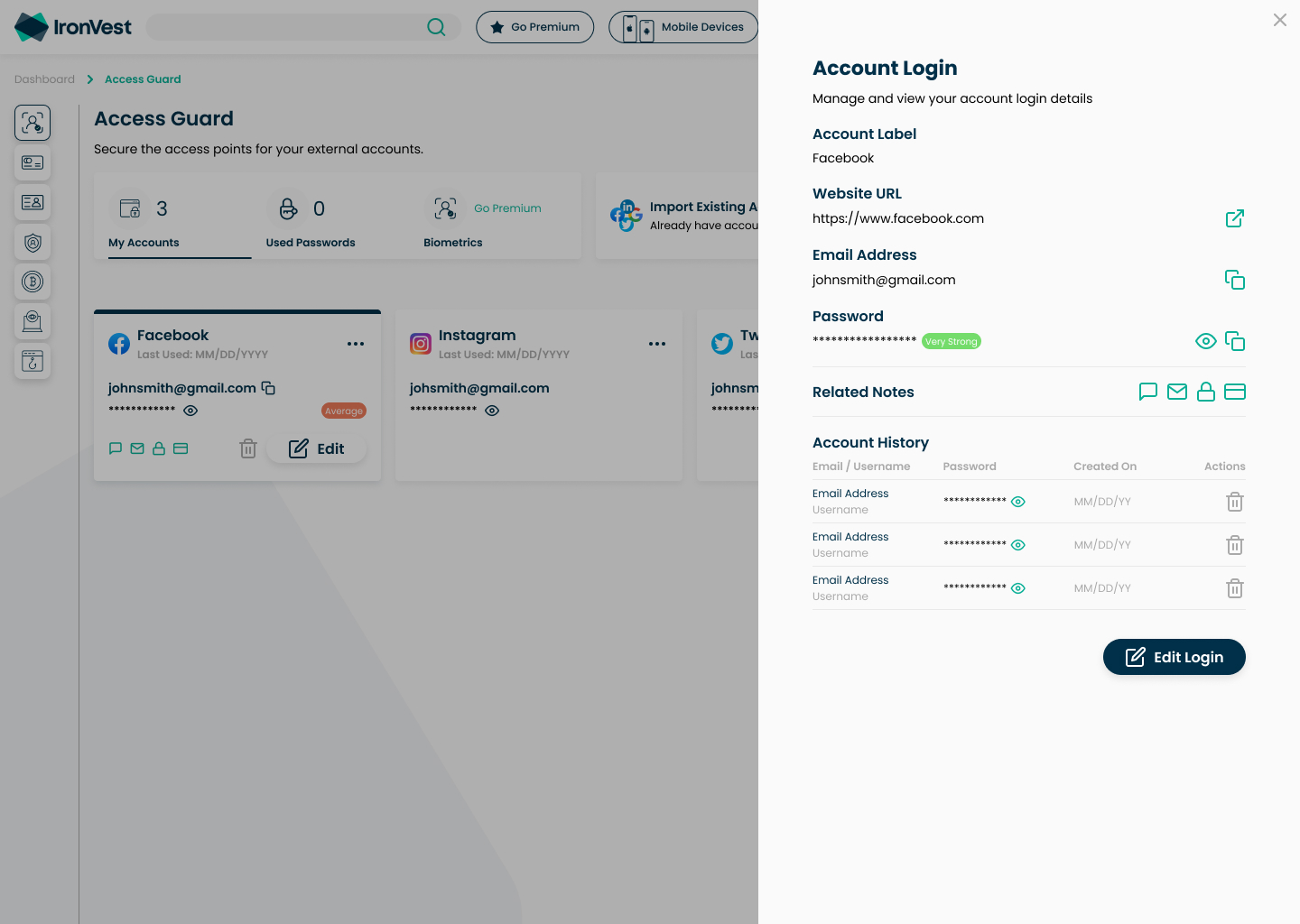Click the Created On column header
Viewport: 1300px width, 924px height.
(1105, 467)
